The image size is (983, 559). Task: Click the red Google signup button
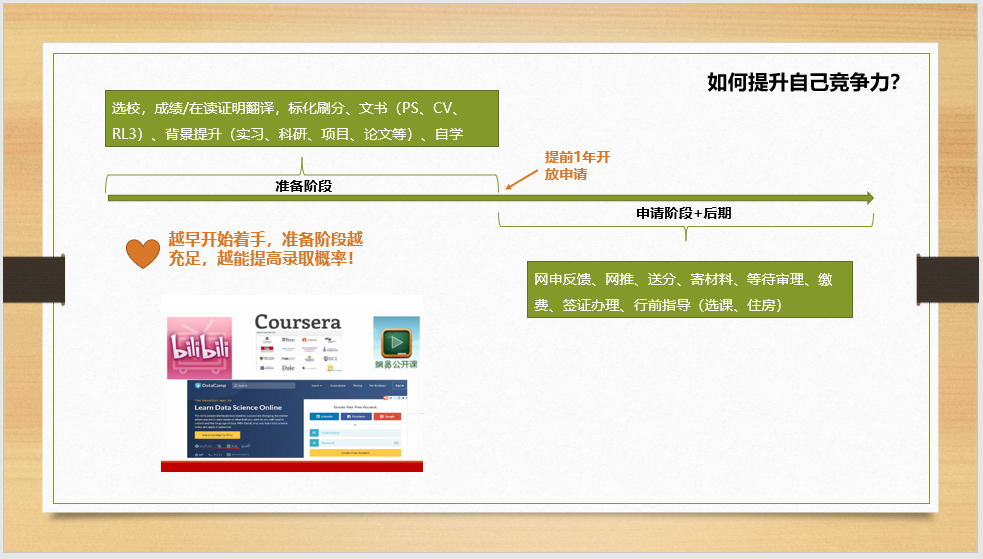tap(386, 416)
